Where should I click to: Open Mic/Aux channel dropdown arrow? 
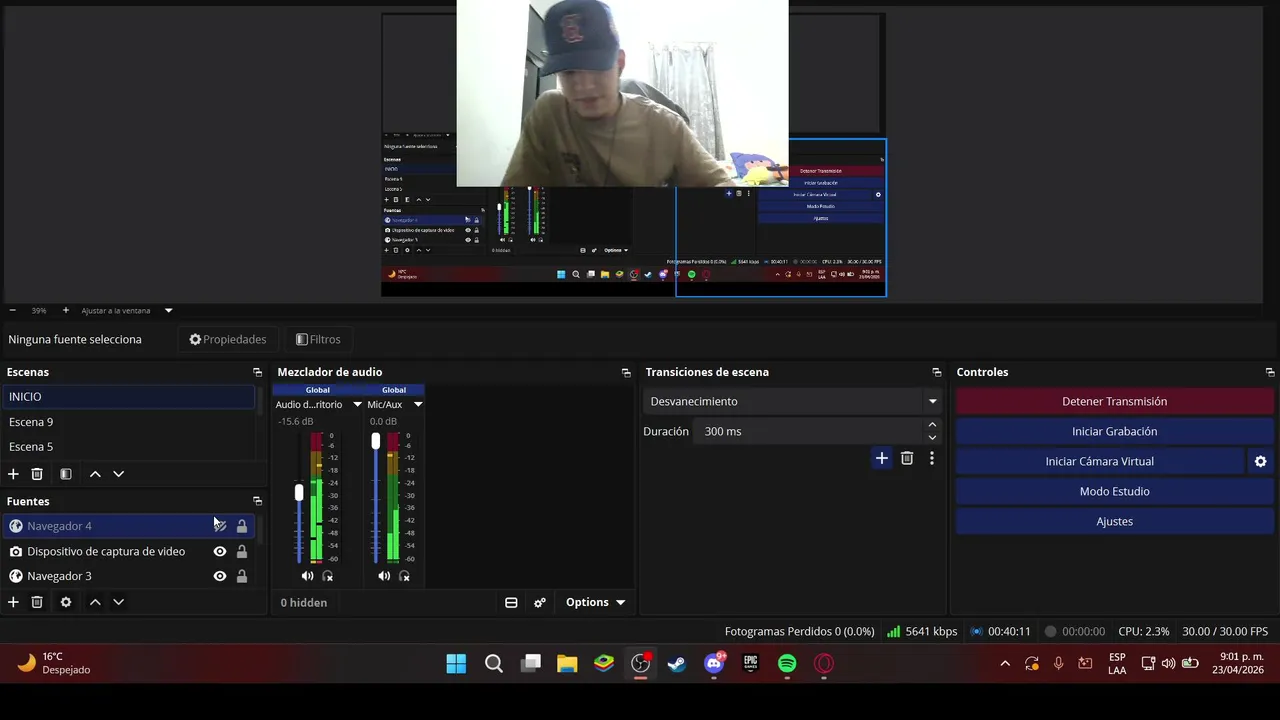[x=418, y=405]
